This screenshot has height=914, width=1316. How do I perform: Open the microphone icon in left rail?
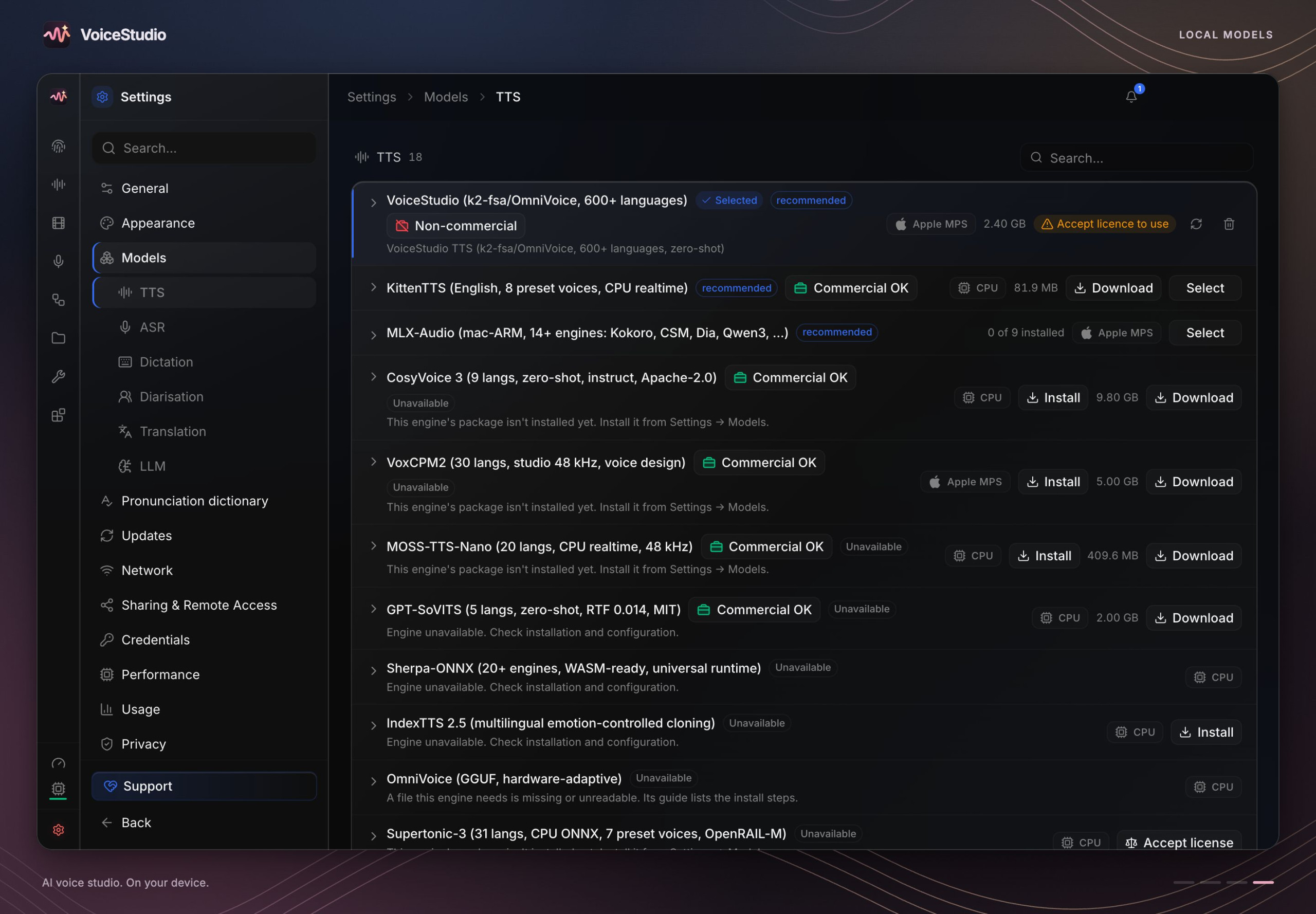(59, 261)
